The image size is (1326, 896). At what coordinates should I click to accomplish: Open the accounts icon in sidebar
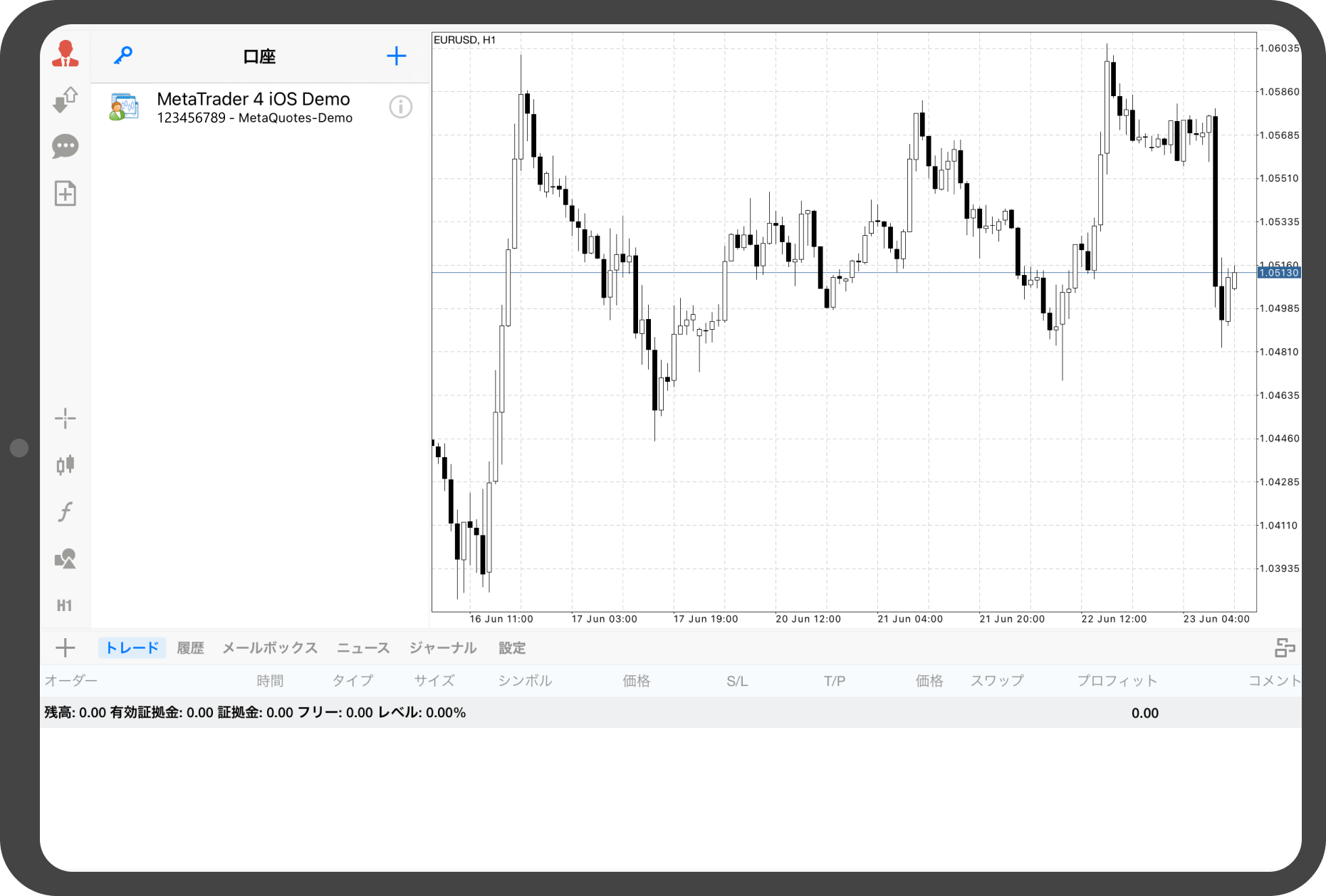[65, 54]
